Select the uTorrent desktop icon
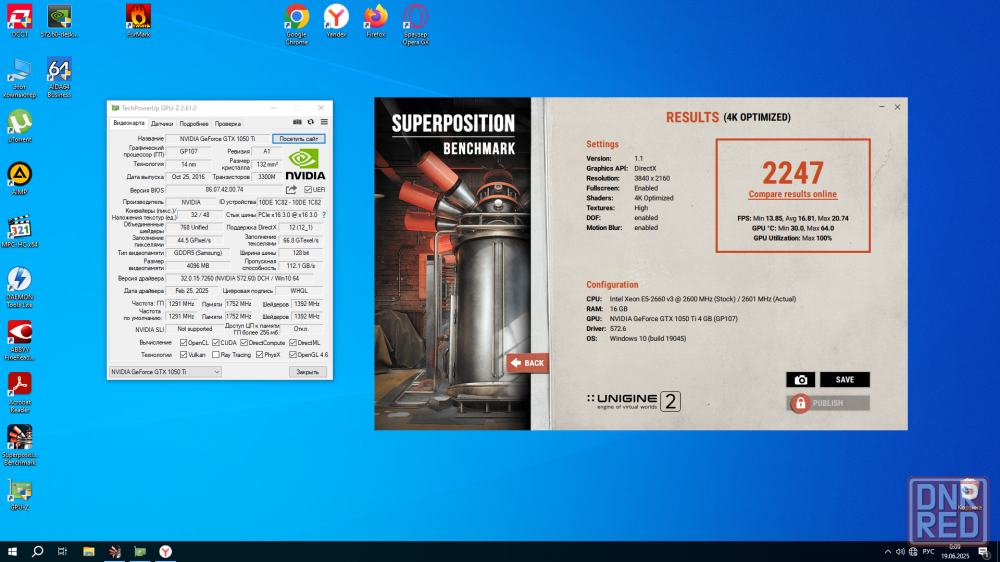Image resolution: width=1000 pixels, height=562 pixels. point(19,126)
